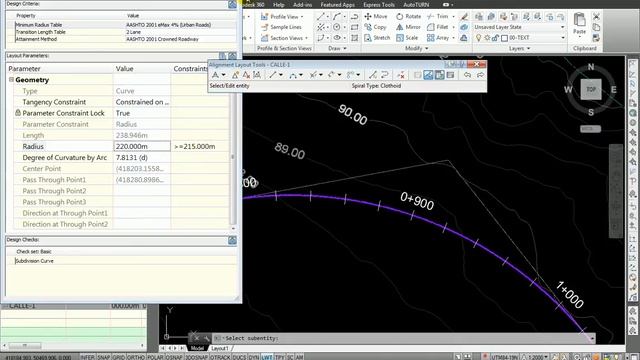
Task: Click the Pick sub-entity icon in Alignment Layout Tools
Action: pos(428,75)
